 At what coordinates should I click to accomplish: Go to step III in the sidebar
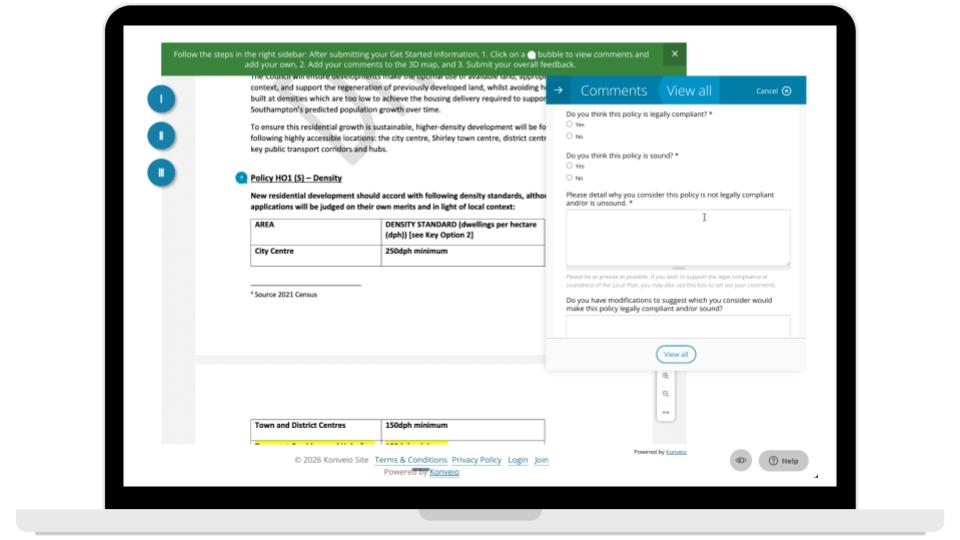pyautogui.click(x=161, y=173)
